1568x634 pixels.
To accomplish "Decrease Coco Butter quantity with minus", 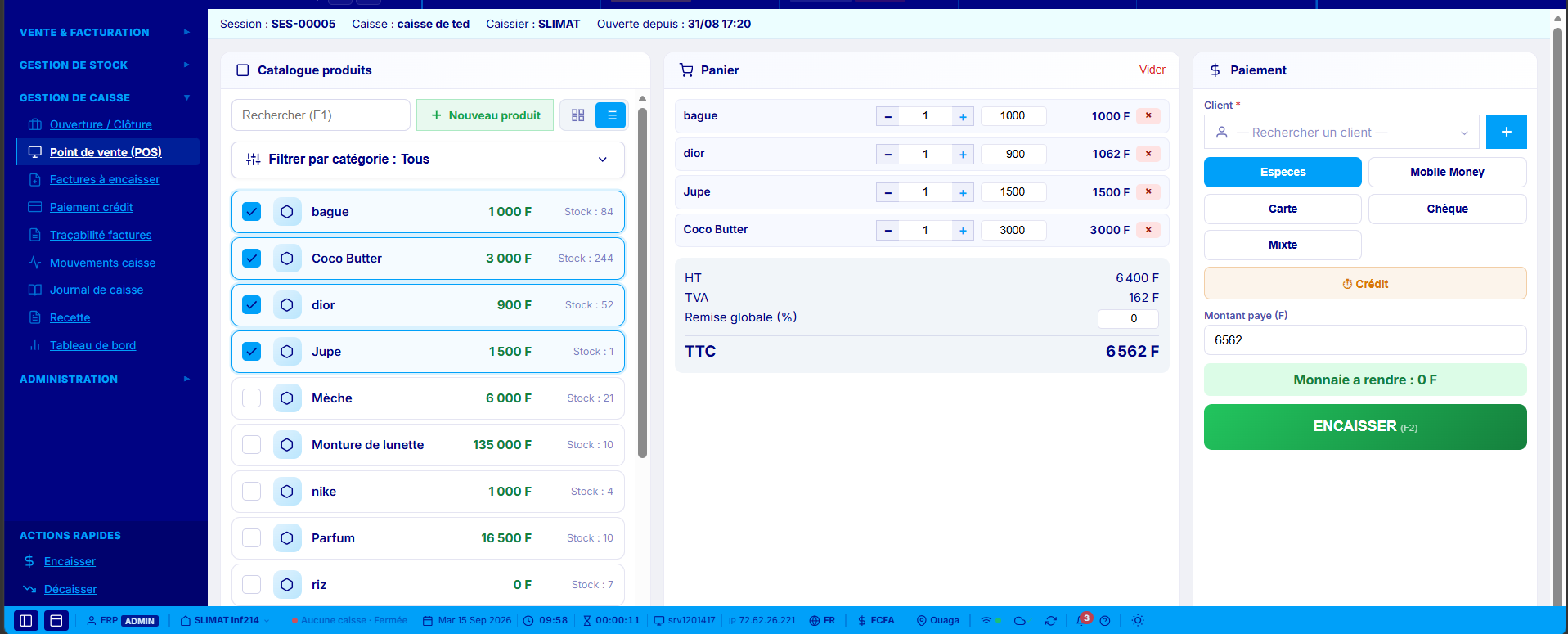I will point(887,231).
